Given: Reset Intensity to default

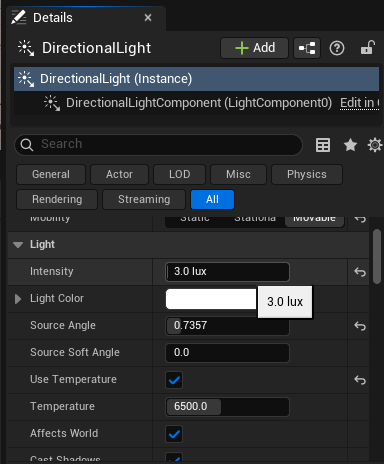Looking at the screenshot, I should click(x=360, y=272).
